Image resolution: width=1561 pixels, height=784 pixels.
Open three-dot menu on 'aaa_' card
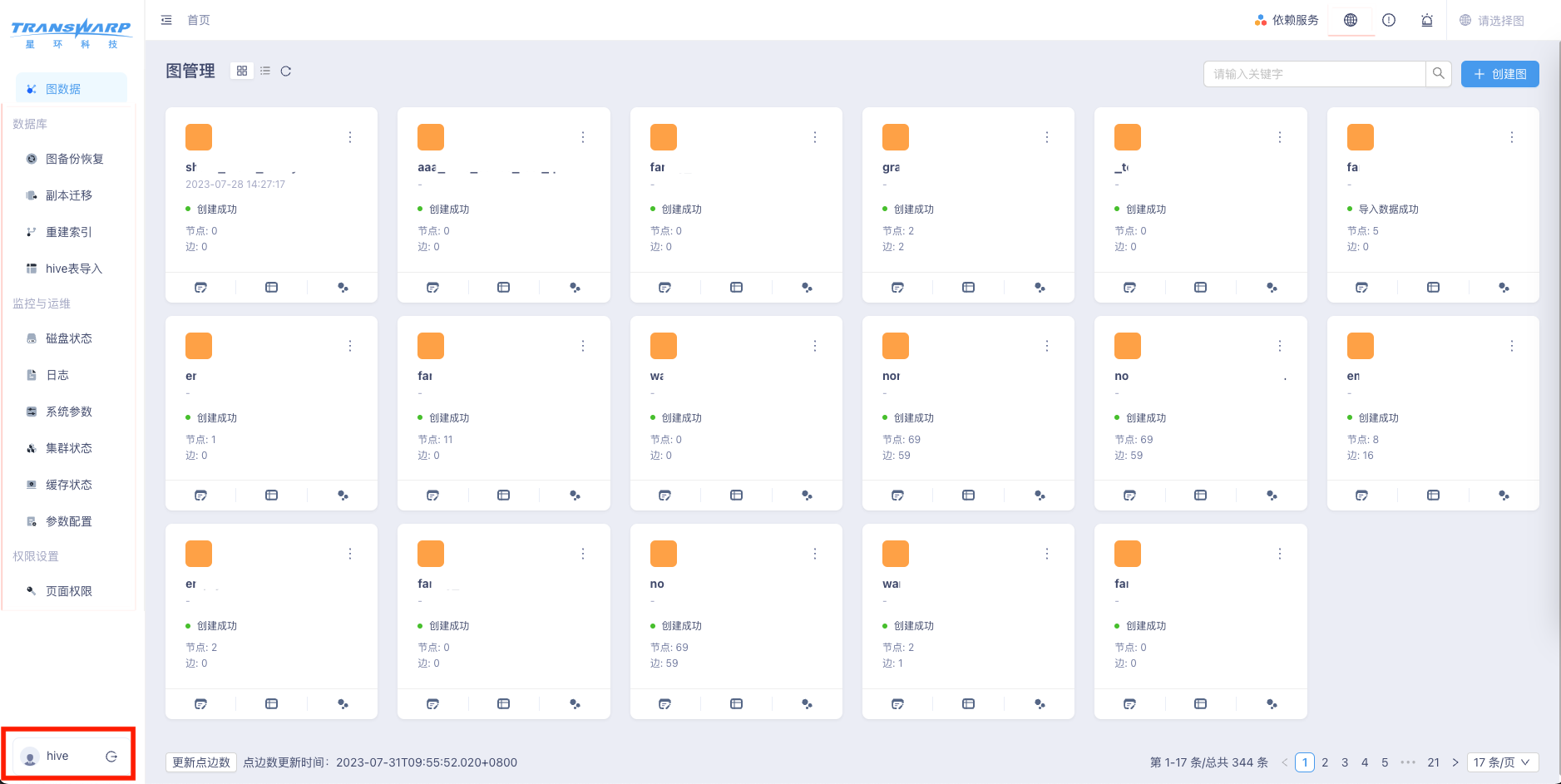[x=583, y=137]
